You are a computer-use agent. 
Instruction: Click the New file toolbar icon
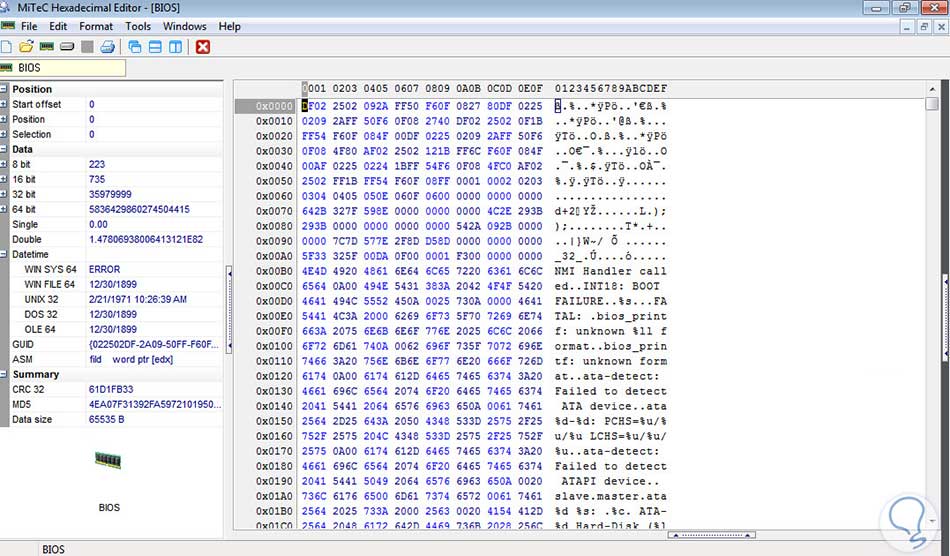8,47
